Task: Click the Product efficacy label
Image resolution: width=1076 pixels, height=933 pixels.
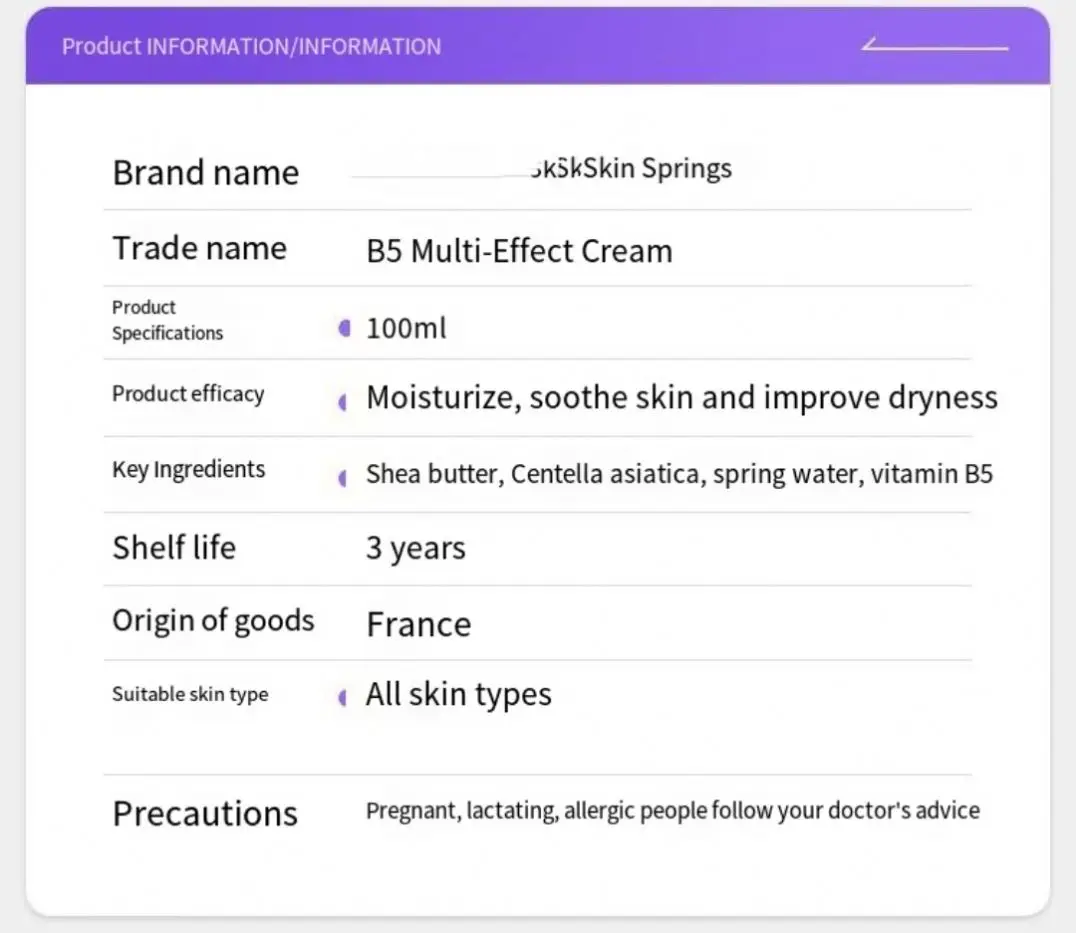Action: pyautogui.click(x=188, y=394)
